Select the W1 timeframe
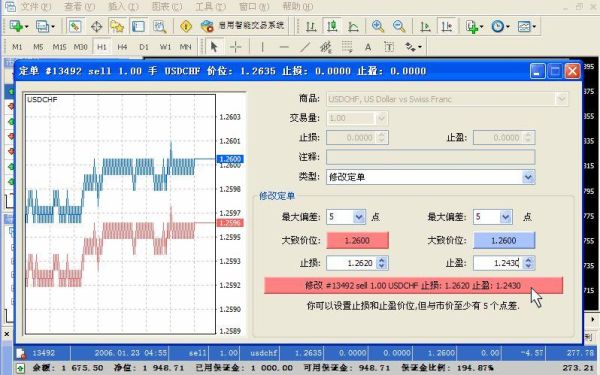The image size is (600, 375). (165, 47)
